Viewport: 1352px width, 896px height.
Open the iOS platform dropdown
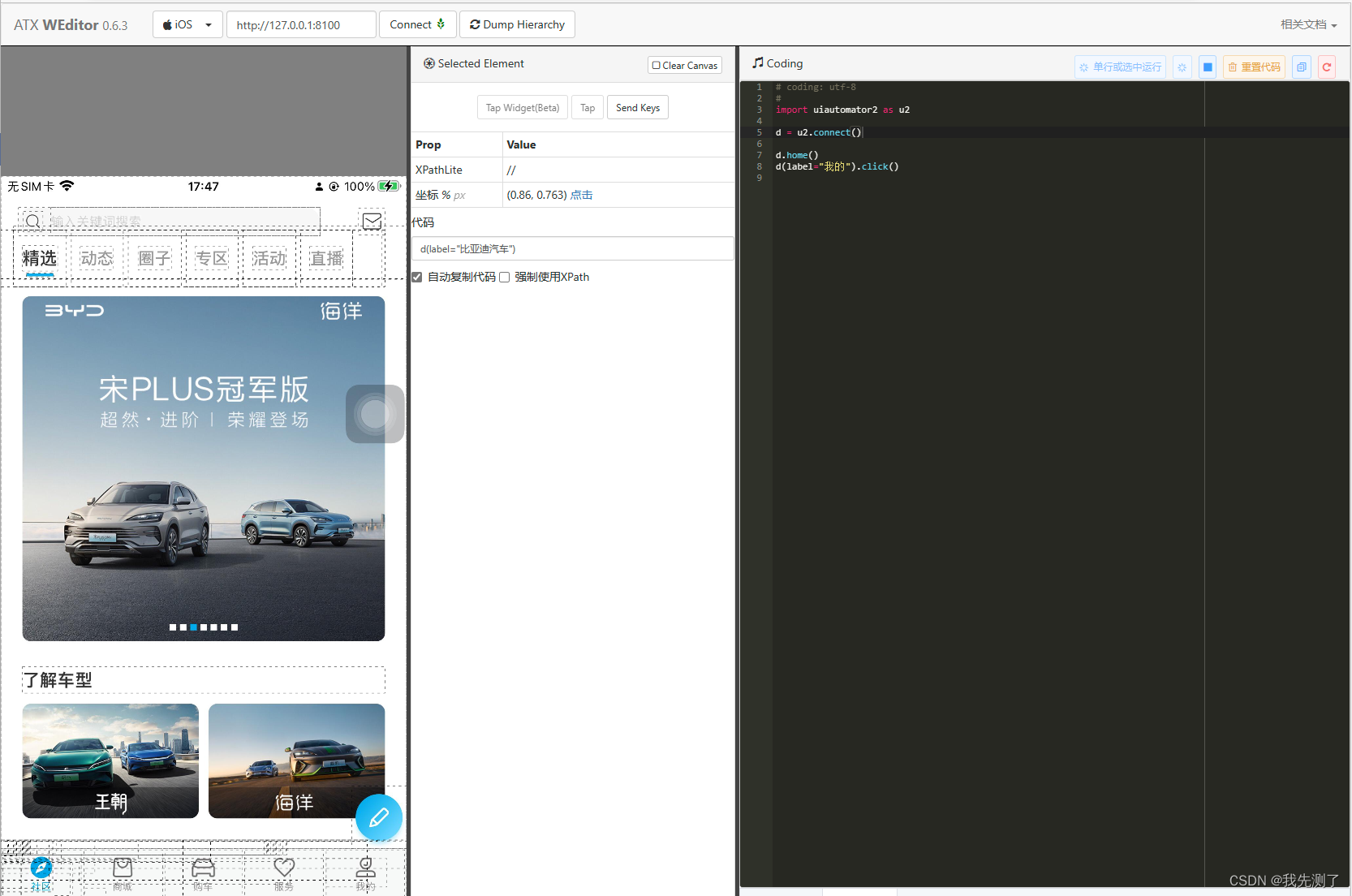coord(187,24)
